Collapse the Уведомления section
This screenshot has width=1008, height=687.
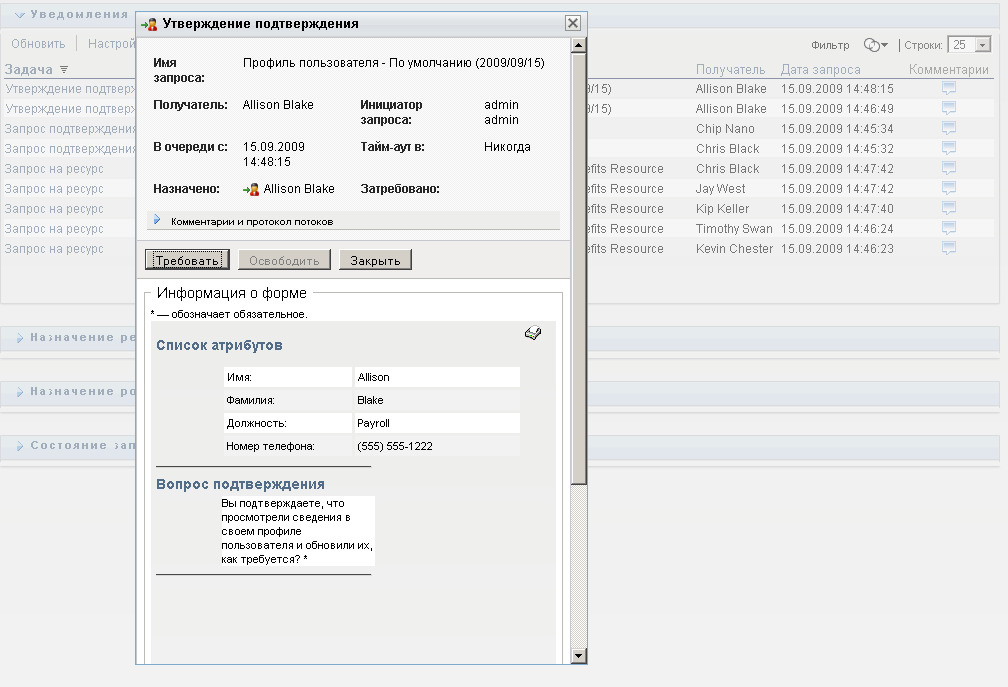pos(19,15)
